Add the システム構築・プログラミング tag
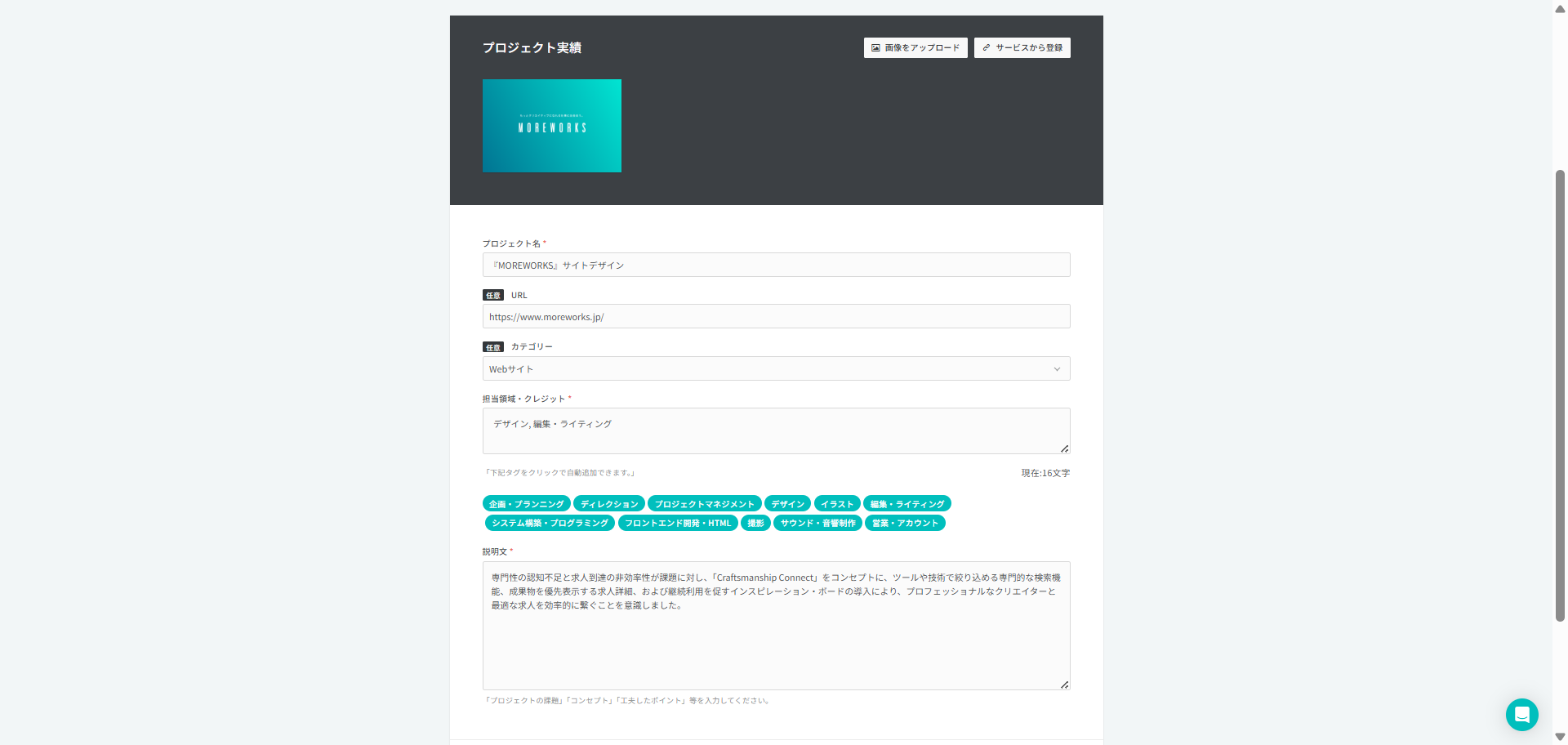This screenshot has height=745, width=1568. [550, 523]
